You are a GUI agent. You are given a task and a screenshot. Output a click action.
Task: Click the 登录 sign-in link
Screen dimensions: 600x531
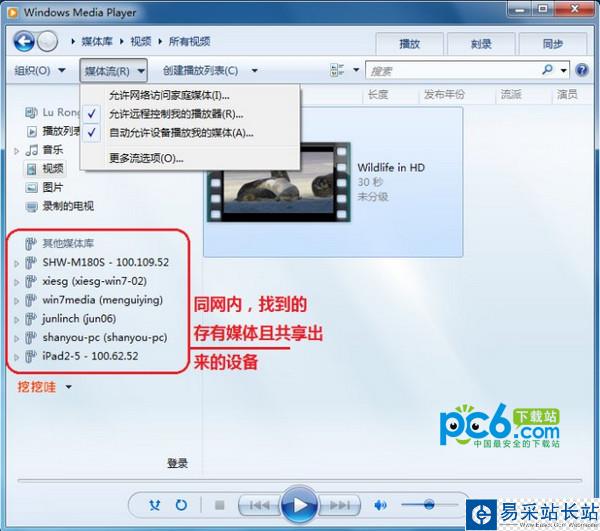(178, 463)
